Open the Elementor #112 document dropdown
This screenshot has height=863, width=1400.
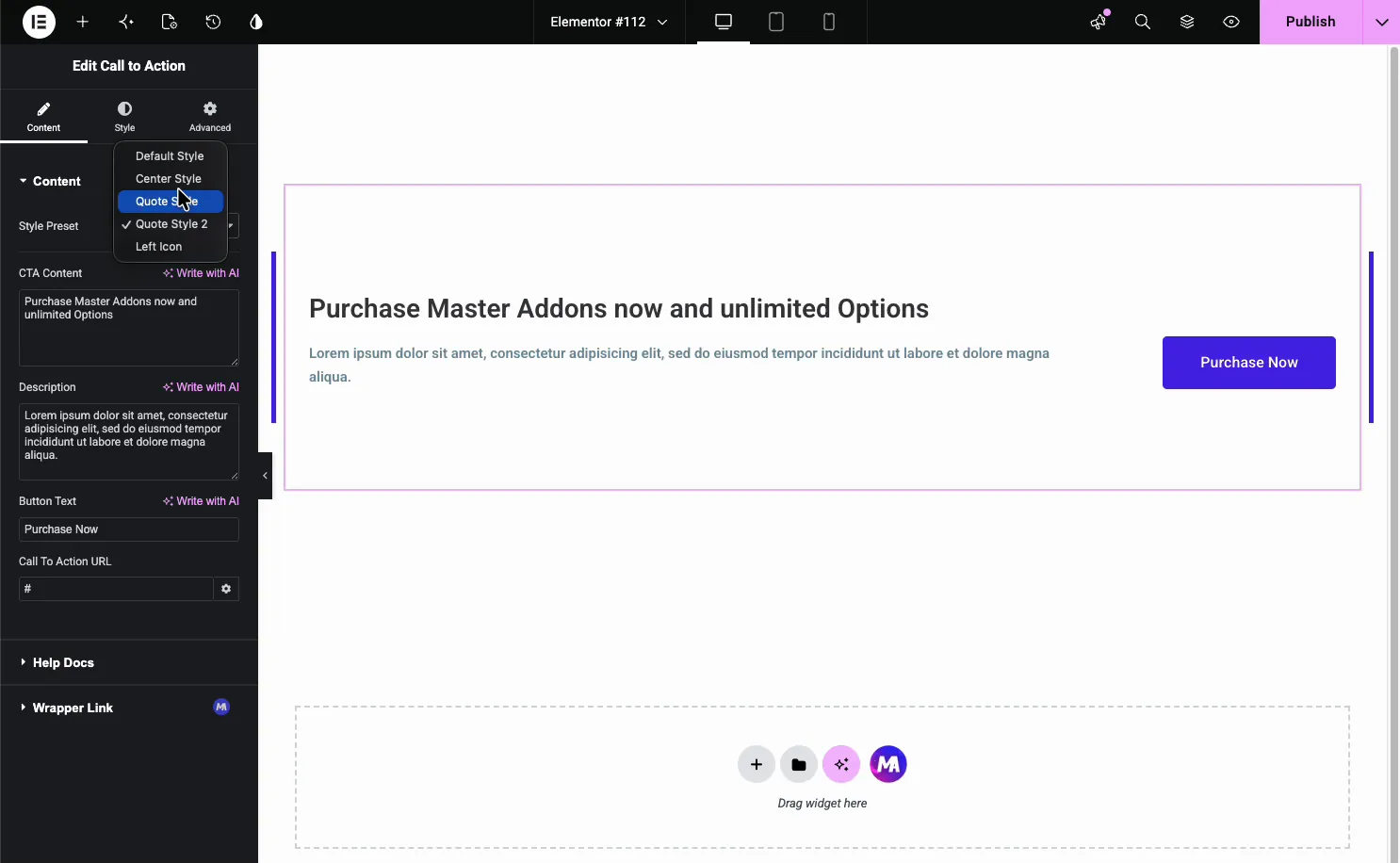coord(609,22)
